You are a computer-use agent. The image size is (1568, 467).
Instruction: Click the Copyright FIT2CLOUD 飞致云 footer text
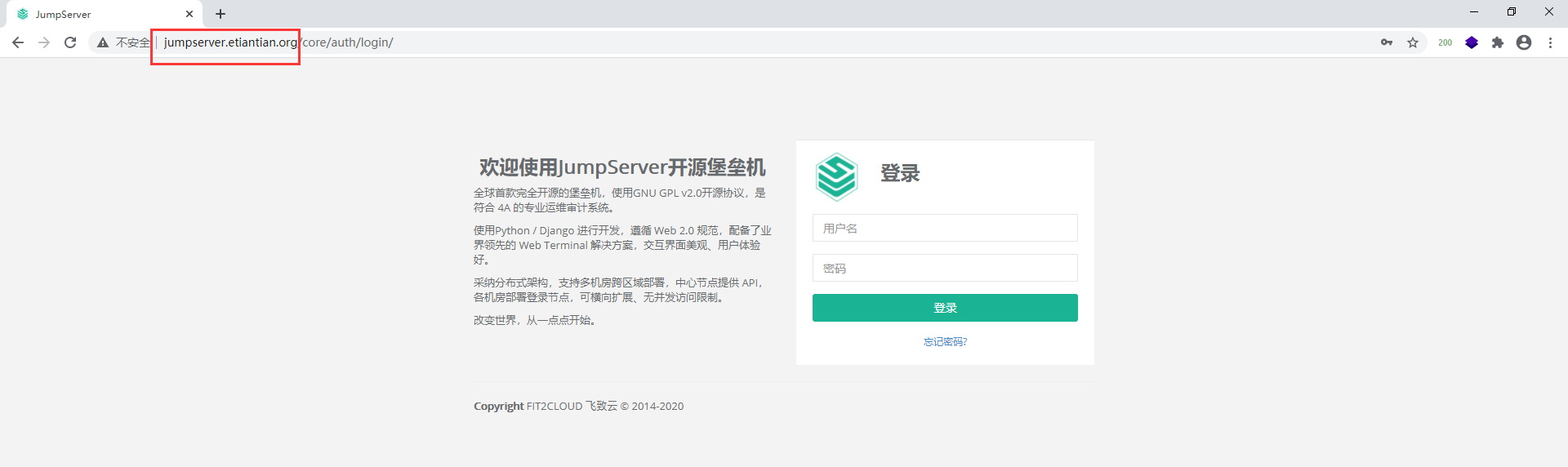point(578,406)
